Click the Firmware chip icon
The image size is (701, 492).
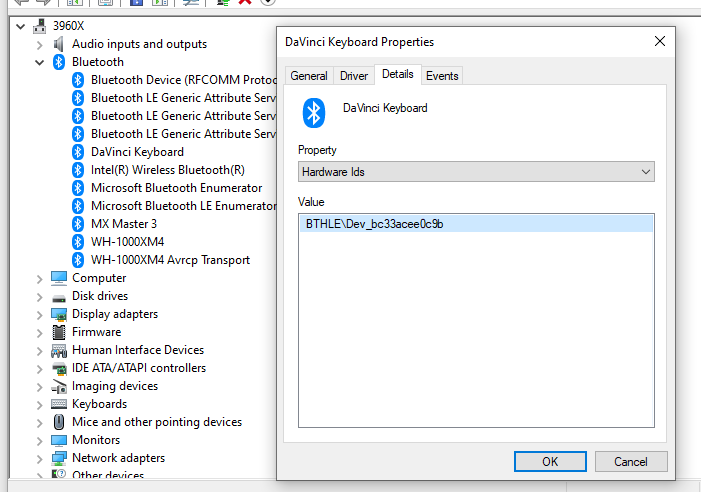coord(59,332)
